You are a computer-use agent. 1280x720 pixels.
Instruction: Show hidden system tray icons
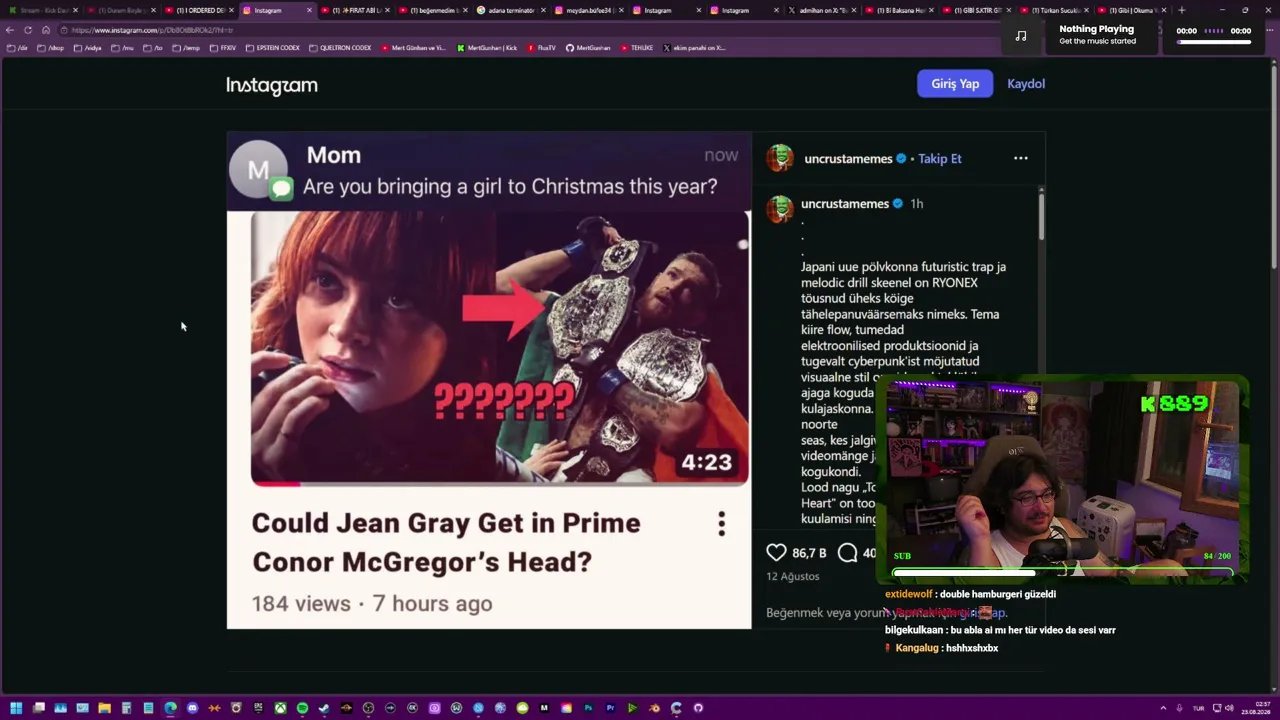pyautogui.click(x=1163, y=708)
